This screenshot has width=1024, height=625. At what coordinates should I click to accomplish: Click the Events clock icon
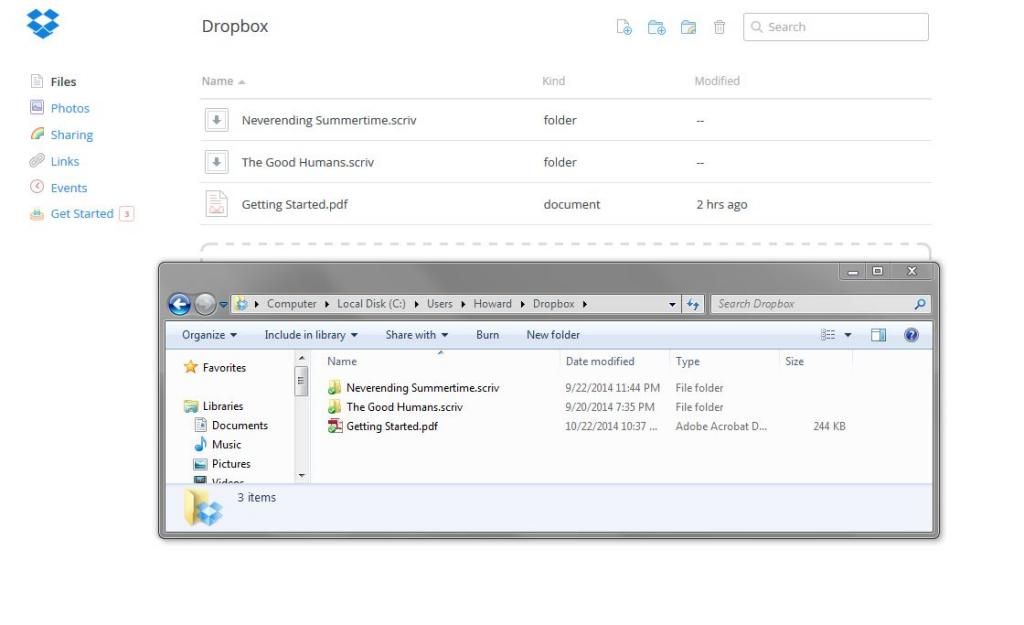coord(37,187)
